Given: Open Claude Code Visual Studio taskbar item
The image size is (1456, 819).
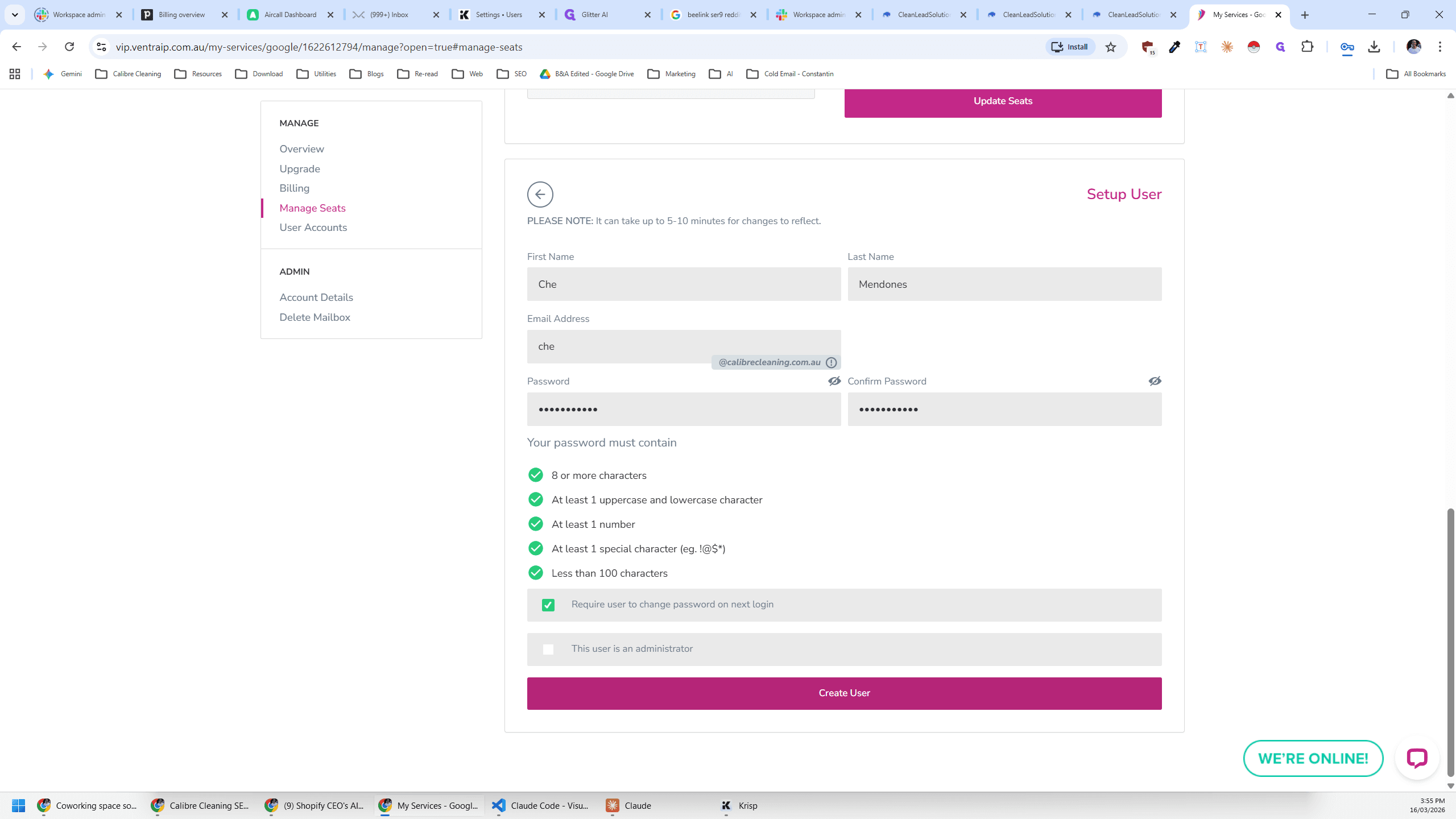Looking at the screenshot, I should [541, 805].
